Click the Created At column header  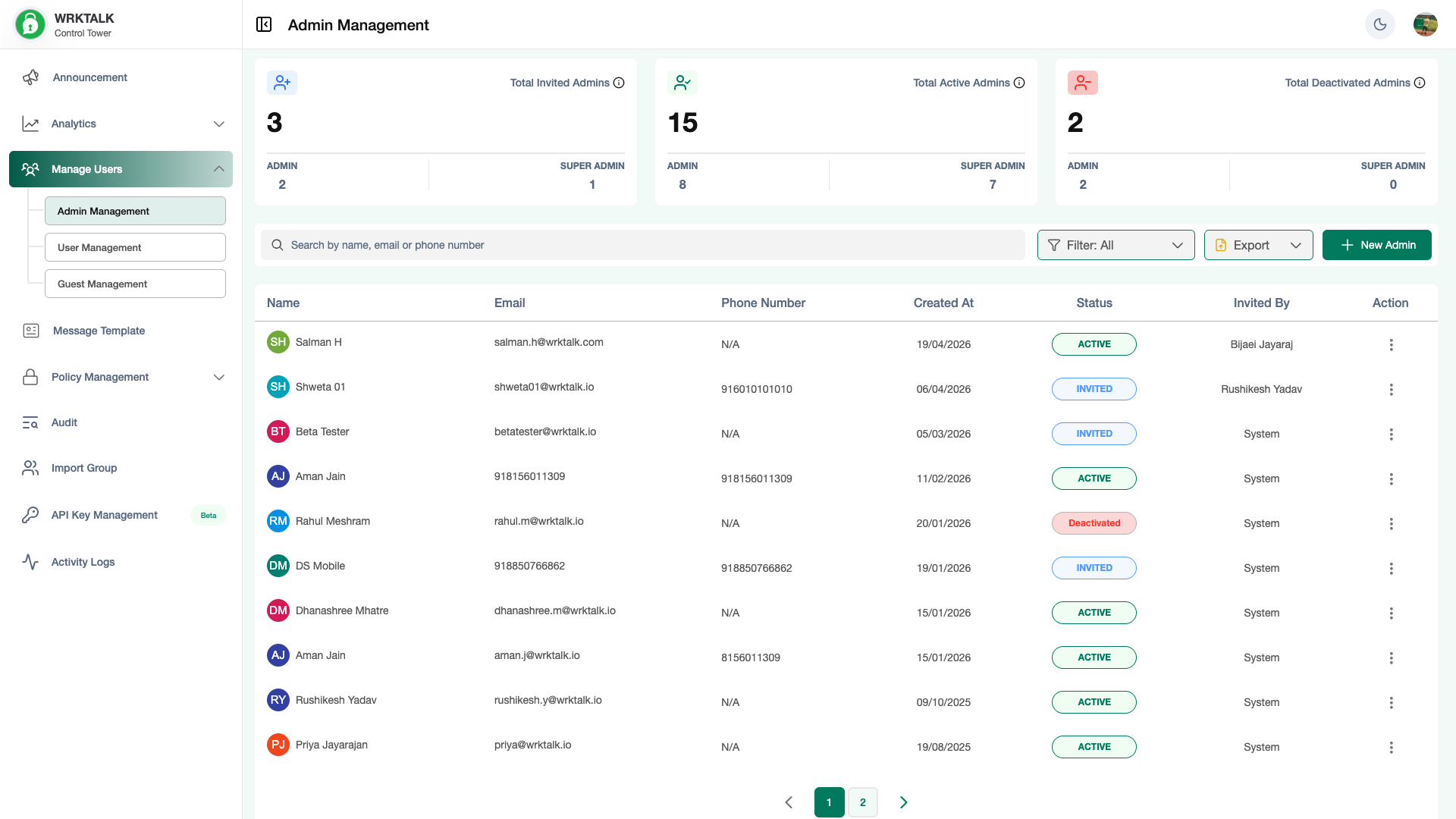click(x=943, y=303)
